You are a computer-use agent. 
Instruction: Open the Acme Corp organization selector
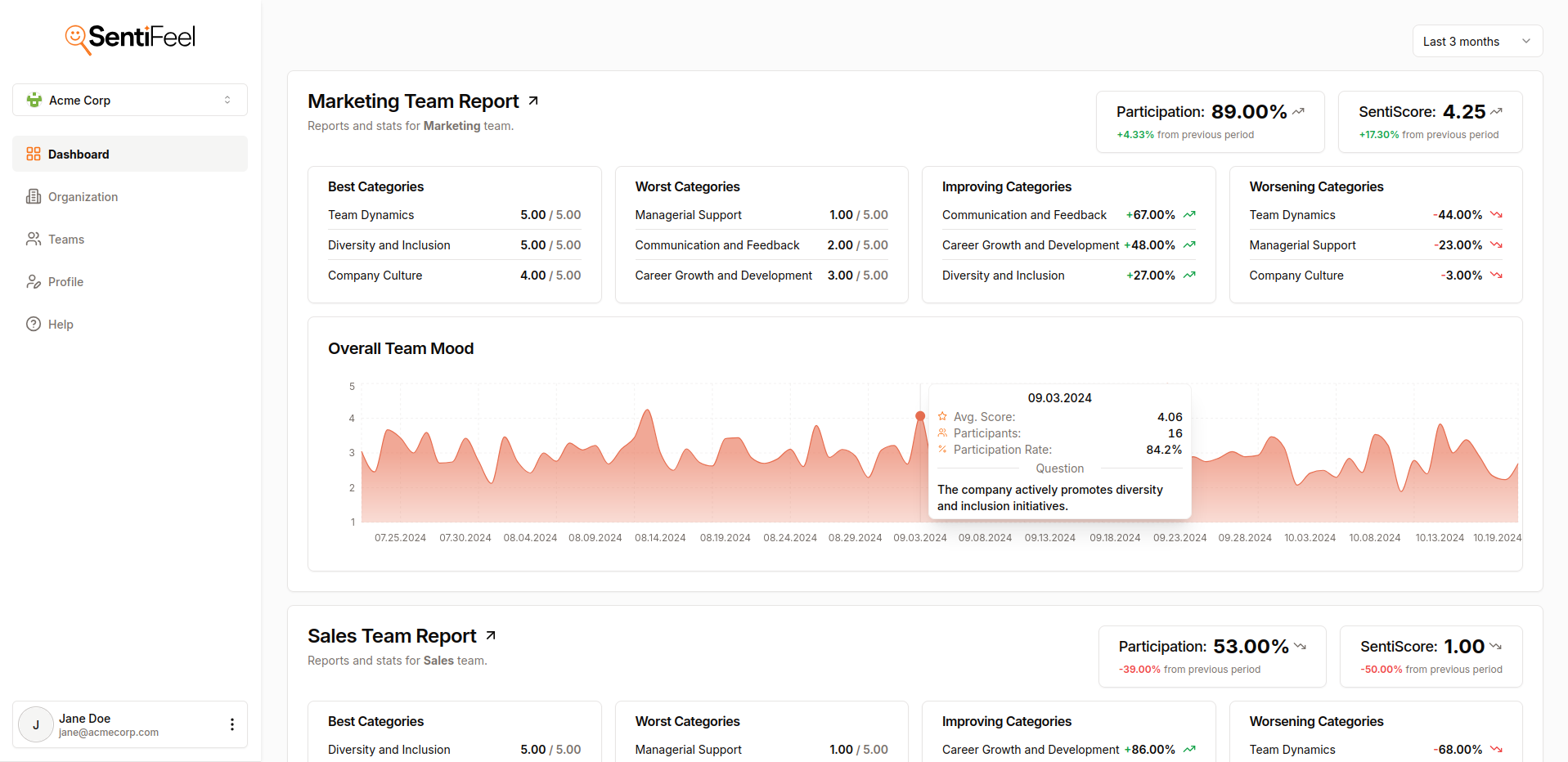[130, 100]
